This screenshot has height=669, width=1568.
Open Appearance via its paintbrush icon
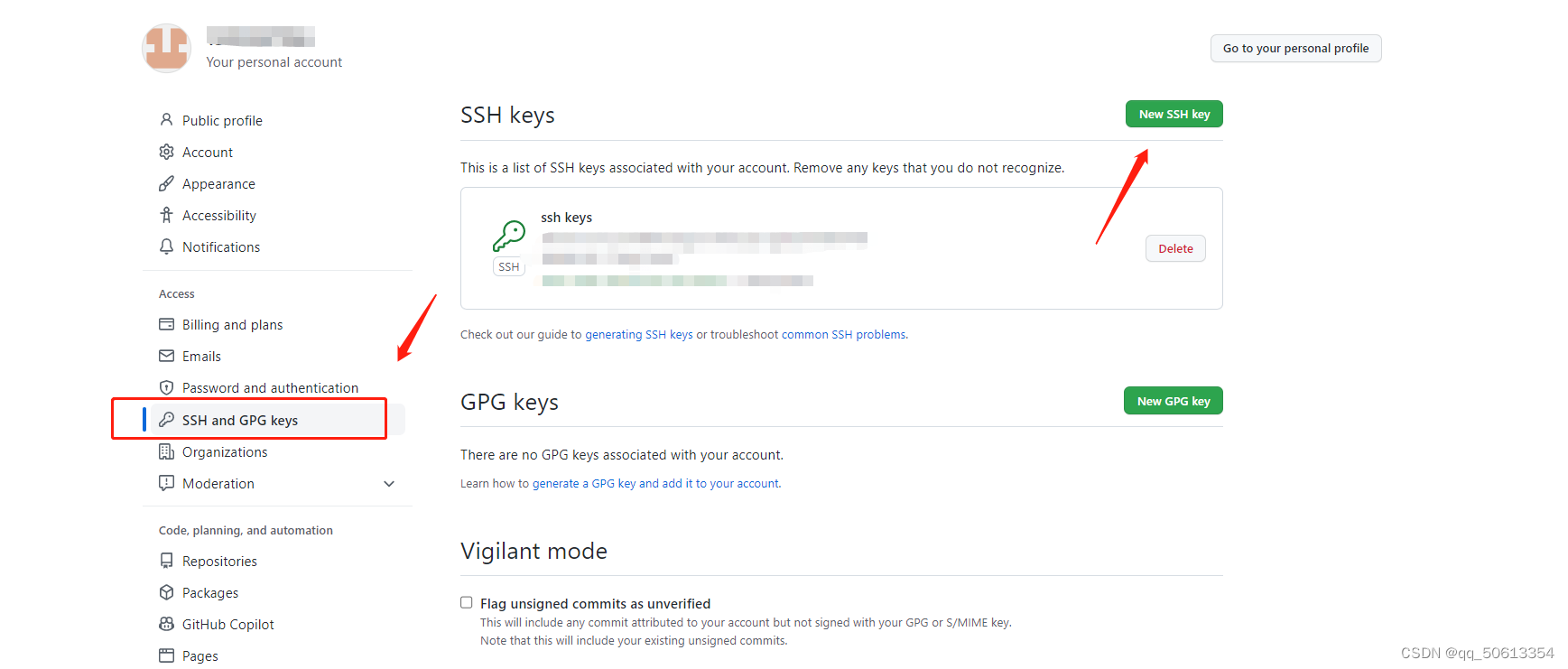click(166, 183)
